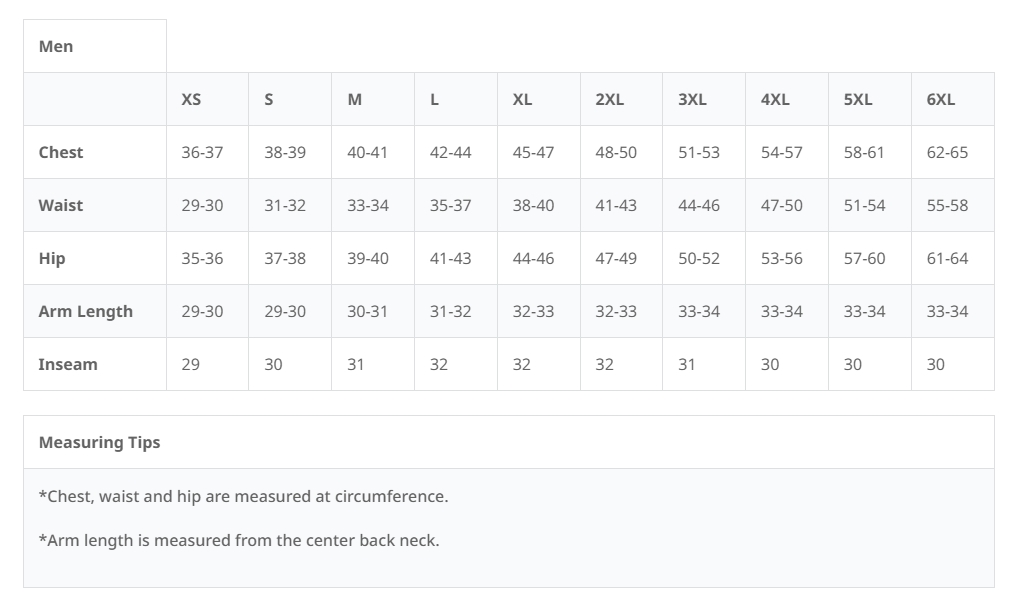
Task: Select the 2XL column header
Action: 609,99
